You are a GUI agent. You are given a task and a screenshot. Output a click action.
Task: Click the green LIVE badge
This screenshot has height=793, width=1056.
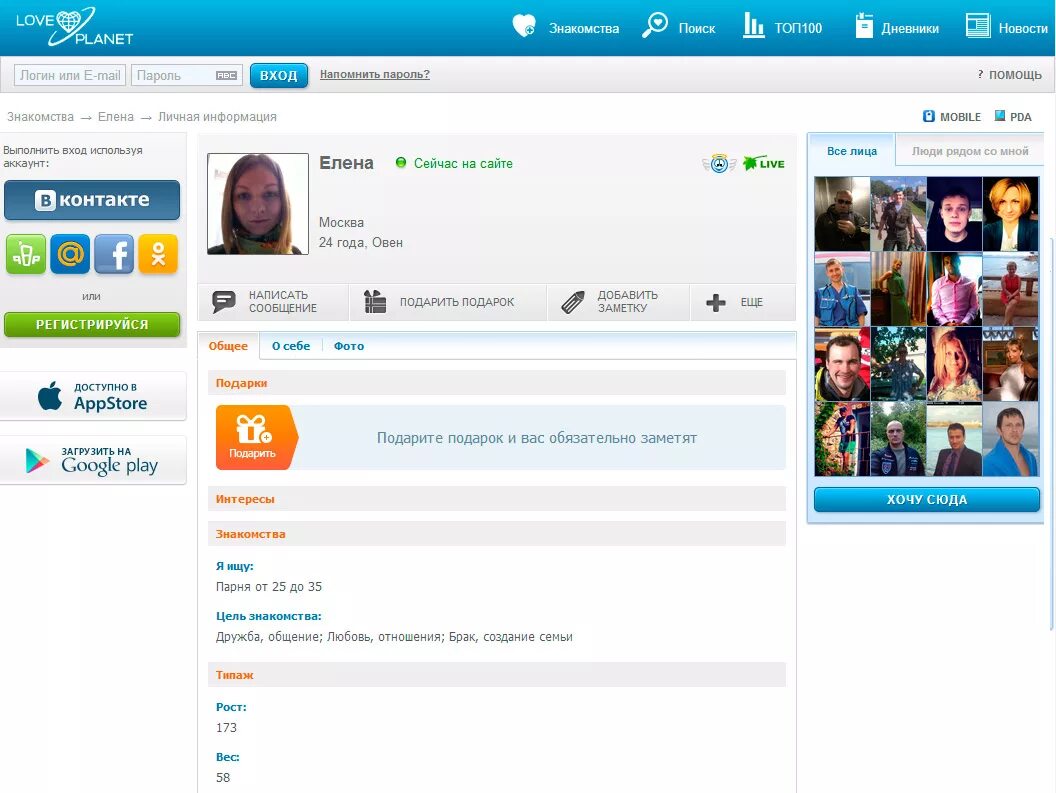[x=764, y=163]
